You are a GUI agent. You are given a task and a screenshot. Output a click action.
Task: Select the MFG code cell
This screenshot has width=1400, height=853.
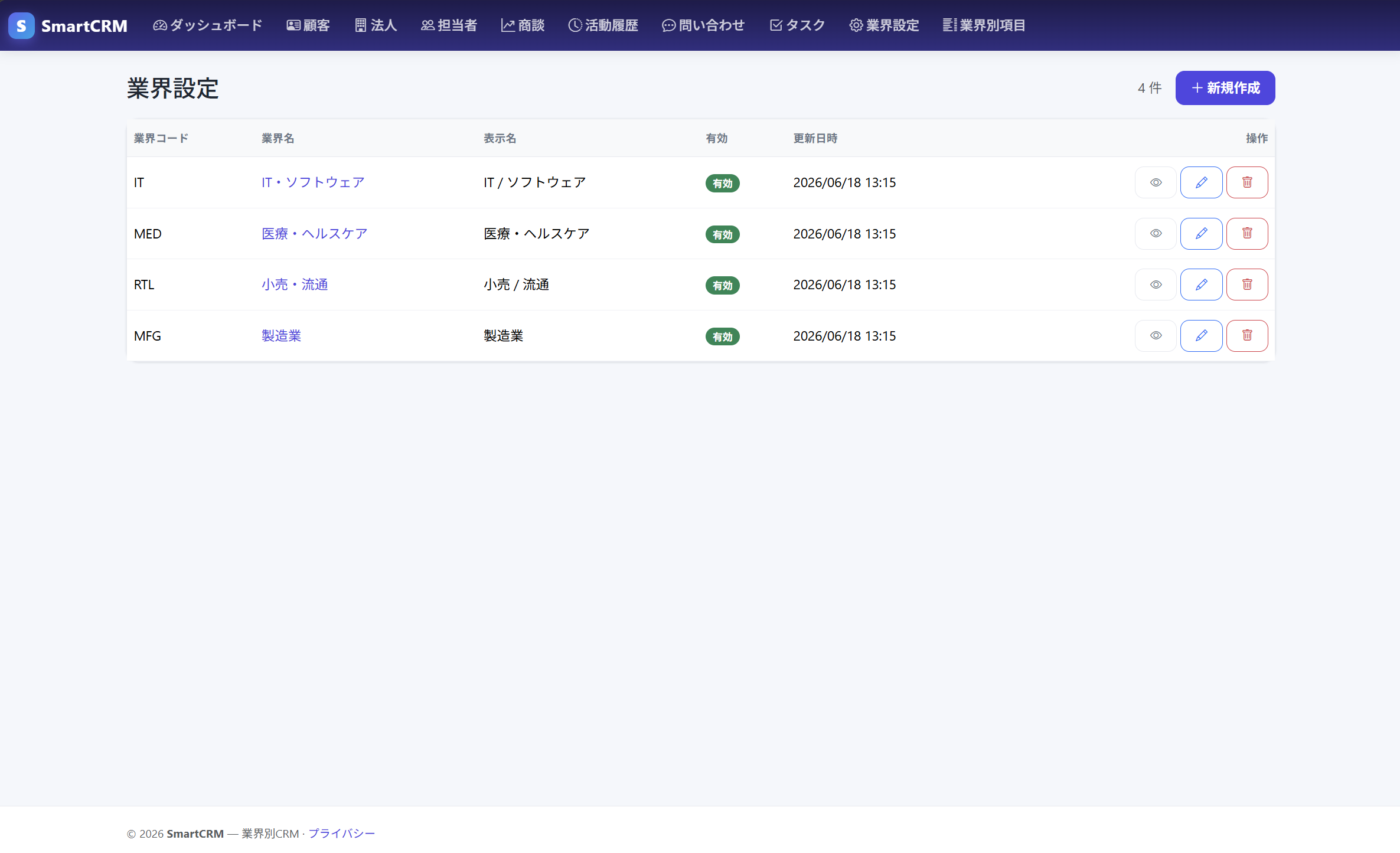click(x=148, y=336)
